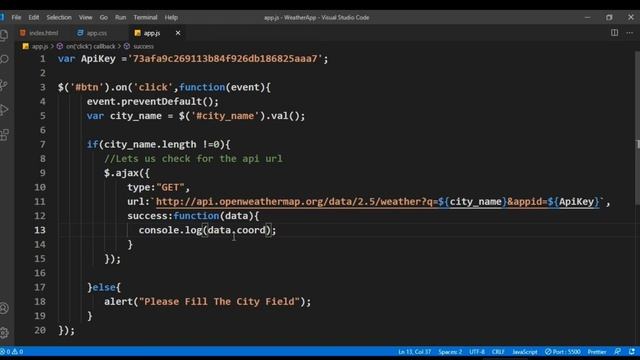Screen dimensions: 640x360
Task: Click Spaces: 2 indentation setting
Action: (450, 351)
